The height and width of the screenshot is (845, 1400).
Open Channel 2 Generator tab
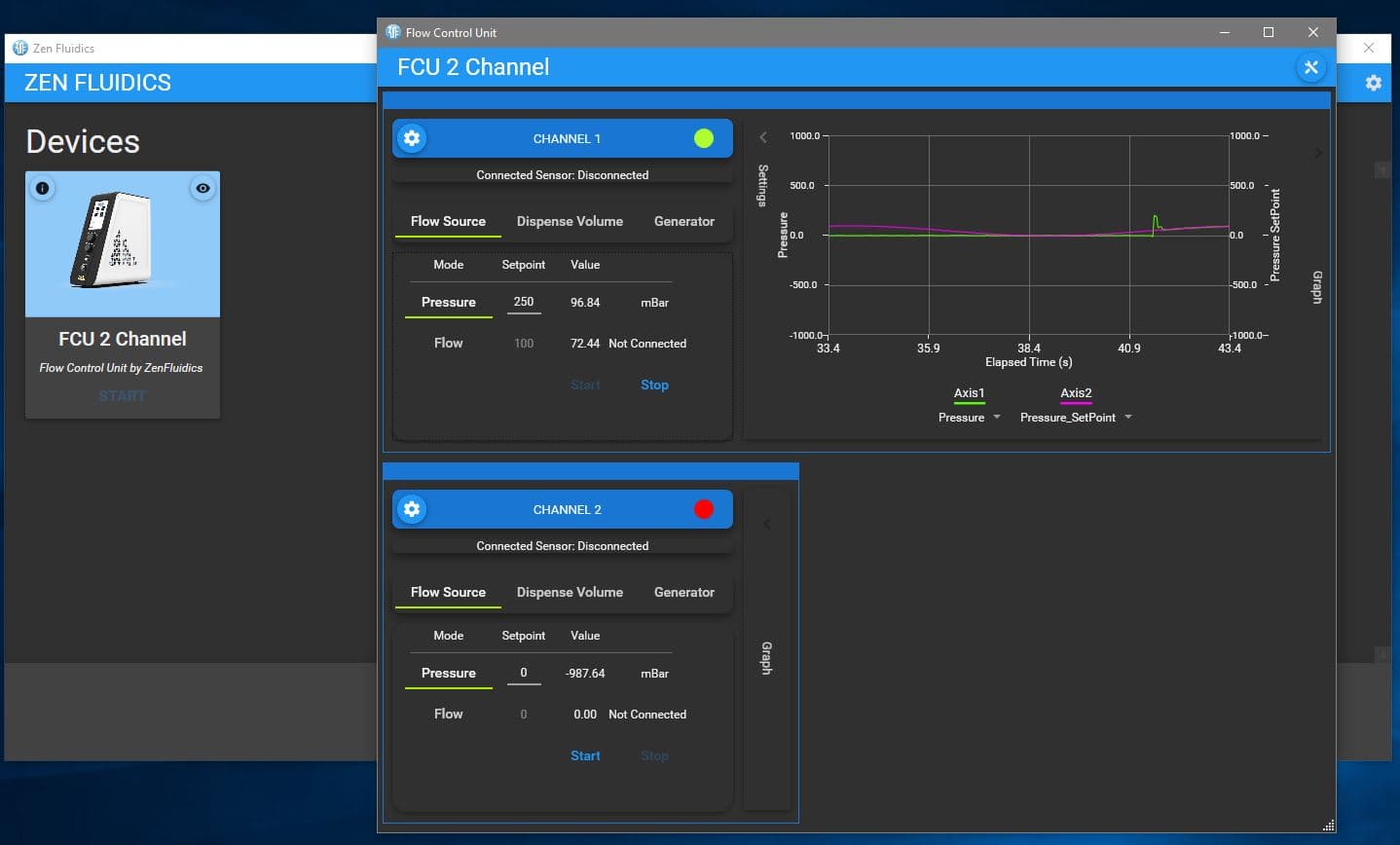click(684, 592)
